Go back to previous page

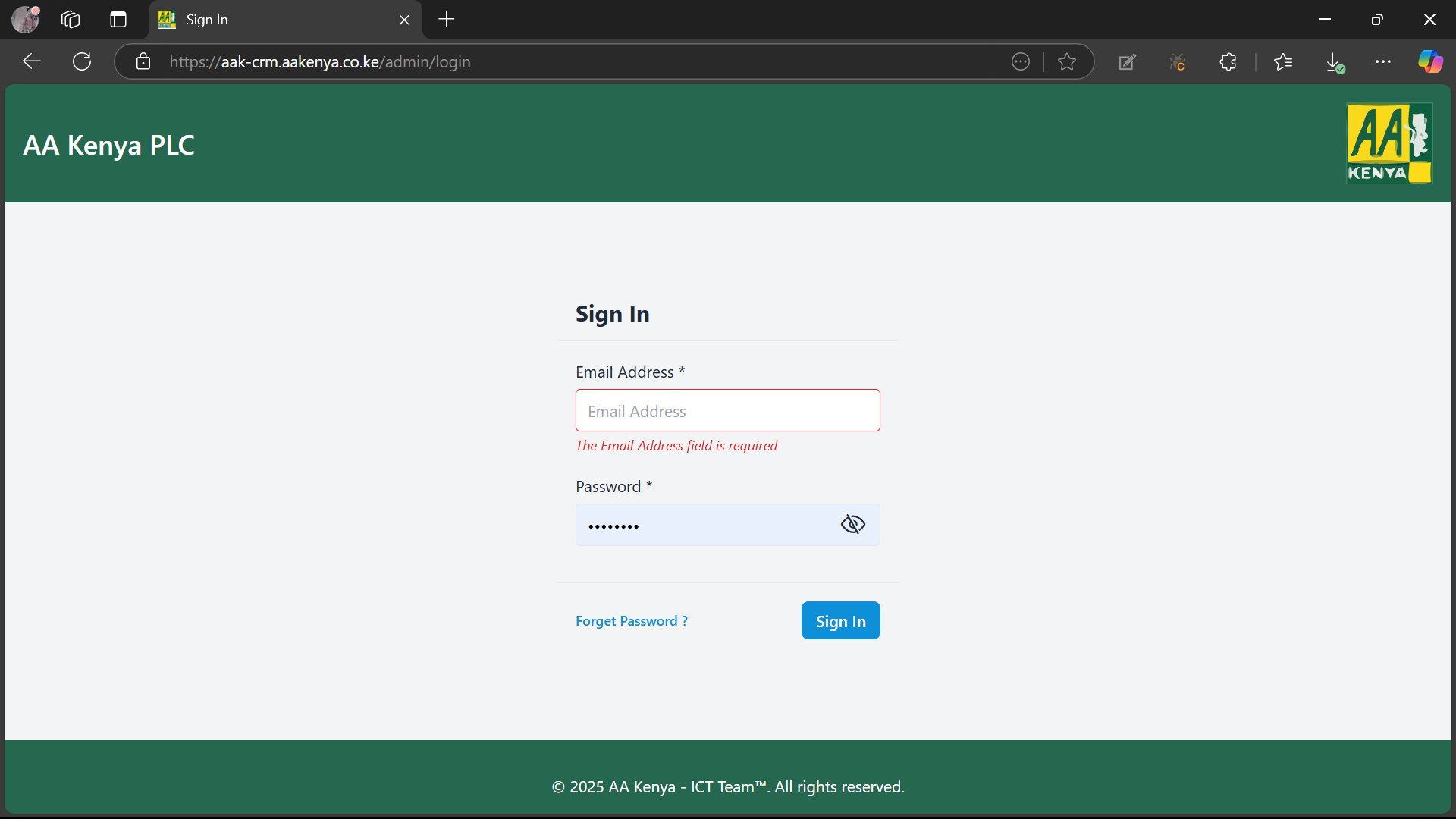pos(32,62)
